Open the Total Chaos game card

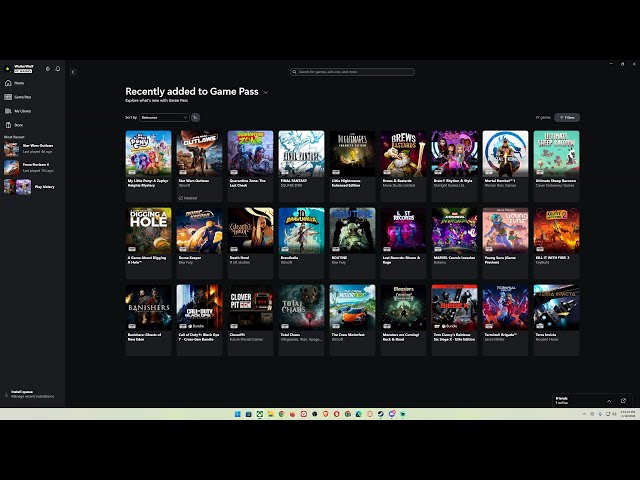click(x=302, y=320)
